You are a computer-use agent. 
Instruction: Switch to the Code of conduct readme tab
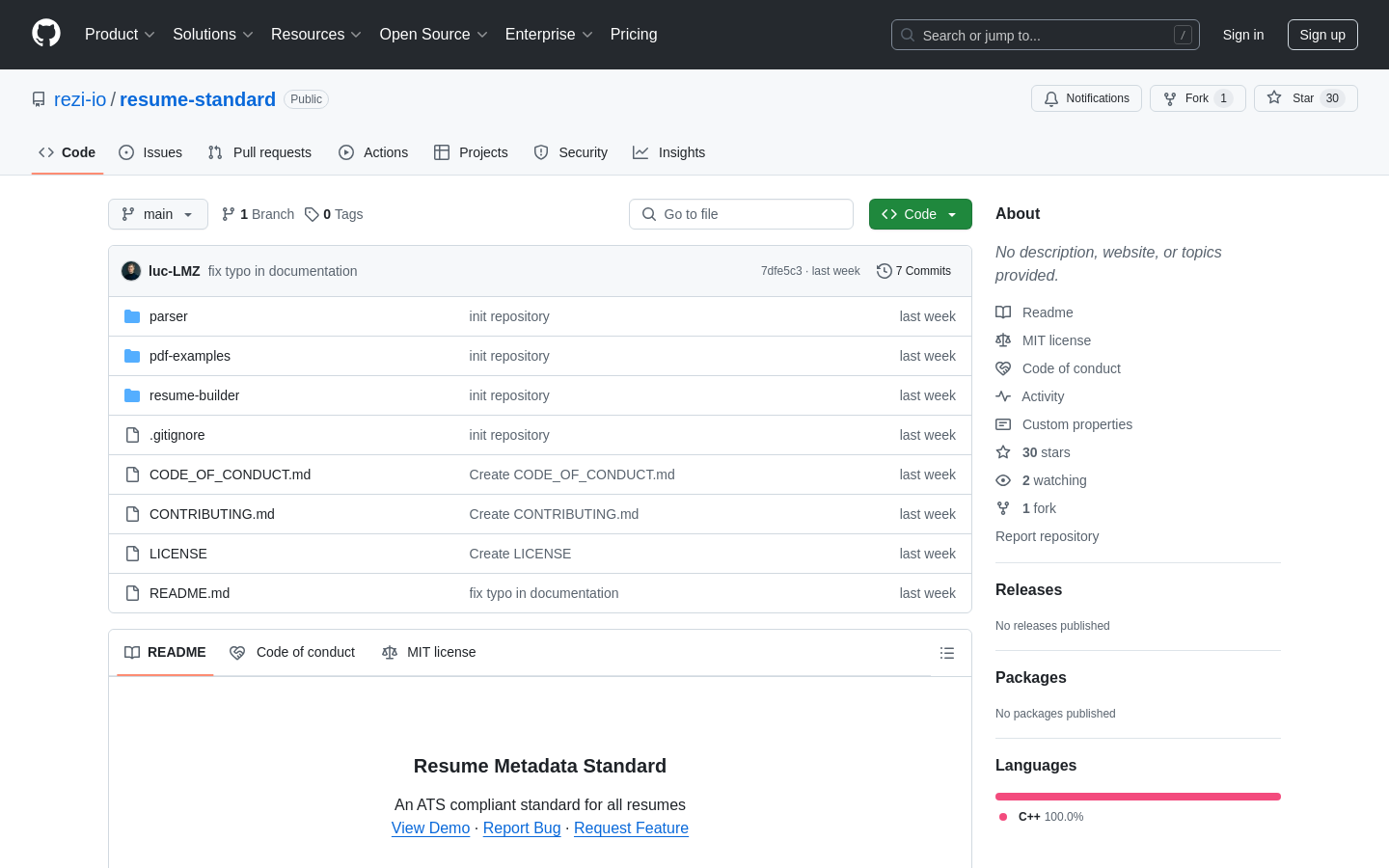click(x=292, y=653)
